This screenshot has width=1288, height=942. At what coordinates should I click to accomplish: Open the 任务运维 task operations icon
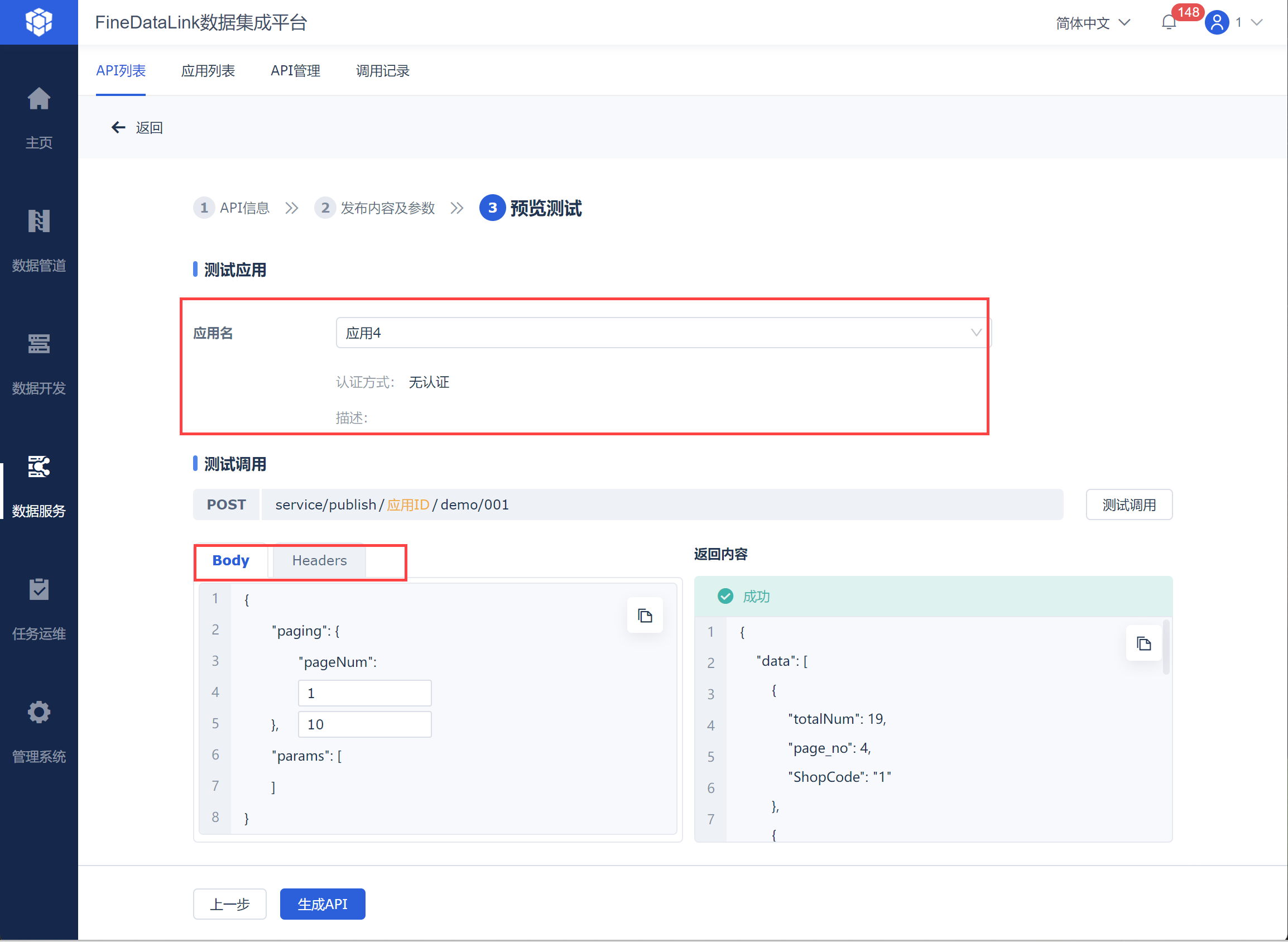(39, 590)
